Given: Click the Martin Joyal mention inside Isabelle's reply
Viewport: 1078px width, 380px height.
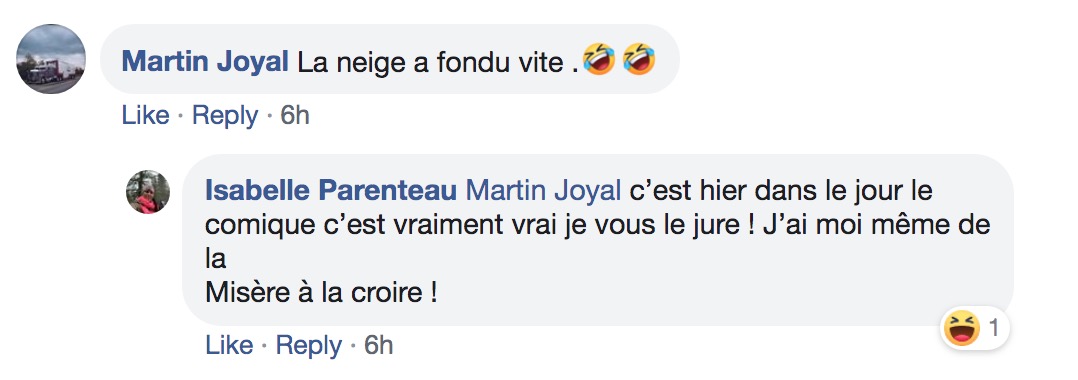Looking at the screenshot, I should click(544, 190).
